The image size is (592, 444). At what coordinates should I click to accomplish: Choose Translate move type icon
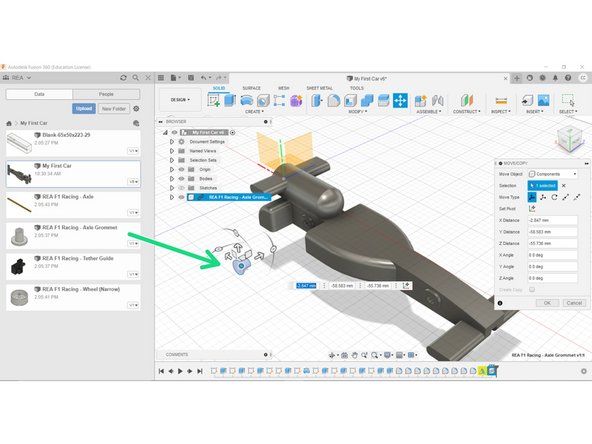tap(543, 197)
